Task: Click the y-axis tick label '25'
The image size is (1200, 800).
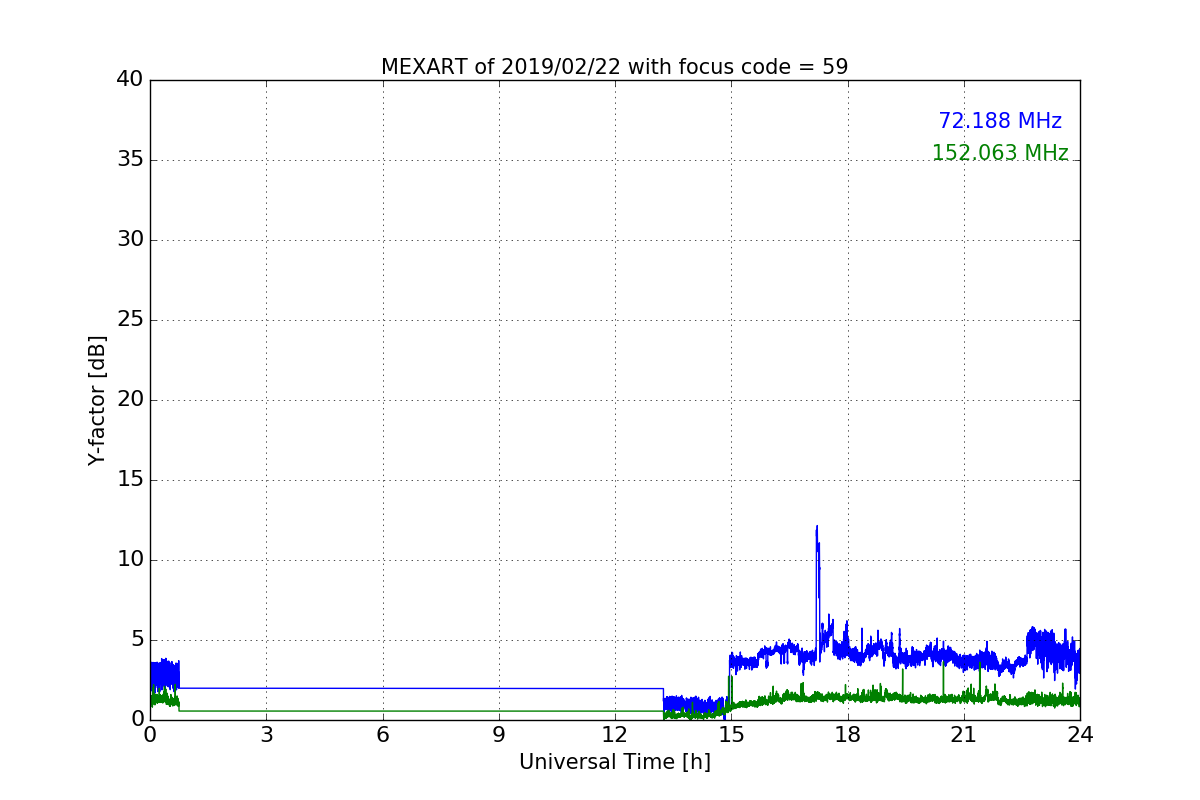Action: point(130,320)
